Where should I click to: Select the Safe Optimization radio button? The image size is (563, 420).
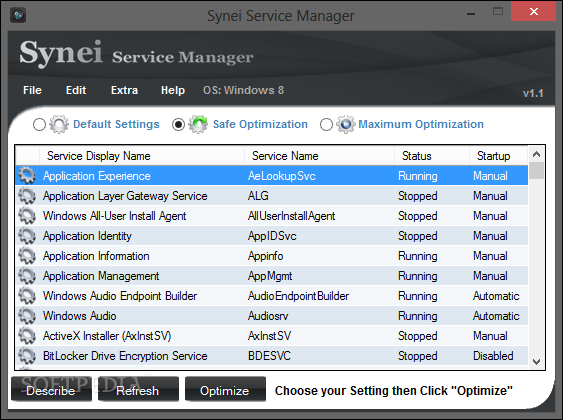coord(178,125)
